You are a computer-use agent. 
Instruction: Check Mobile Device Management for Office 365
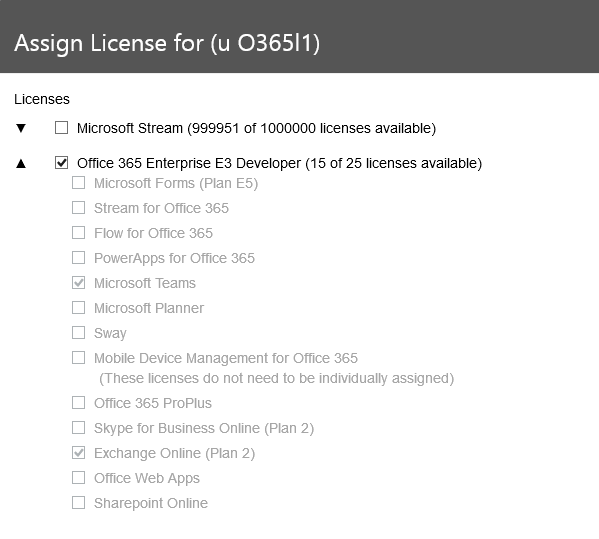click(79, 358)
